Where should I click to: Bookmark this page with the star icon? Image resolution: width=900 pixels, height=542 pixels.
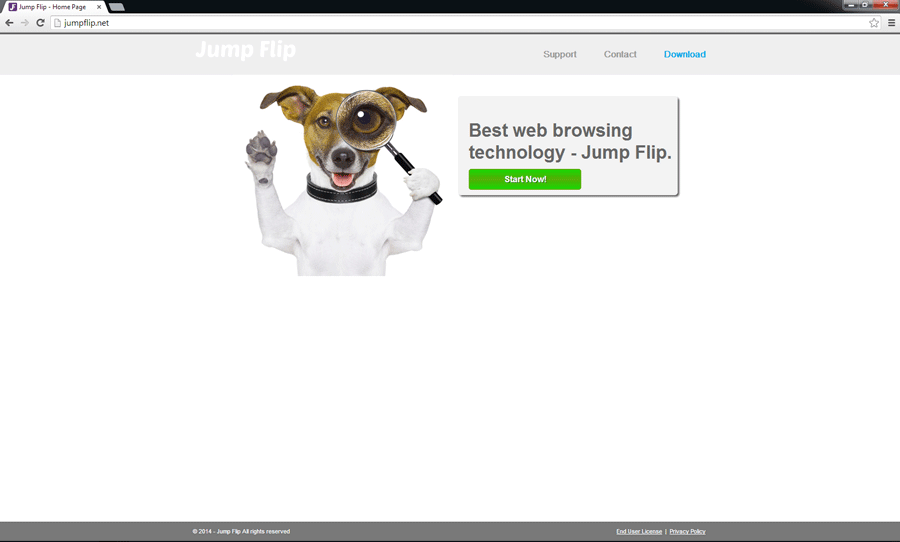pos(873,23)
